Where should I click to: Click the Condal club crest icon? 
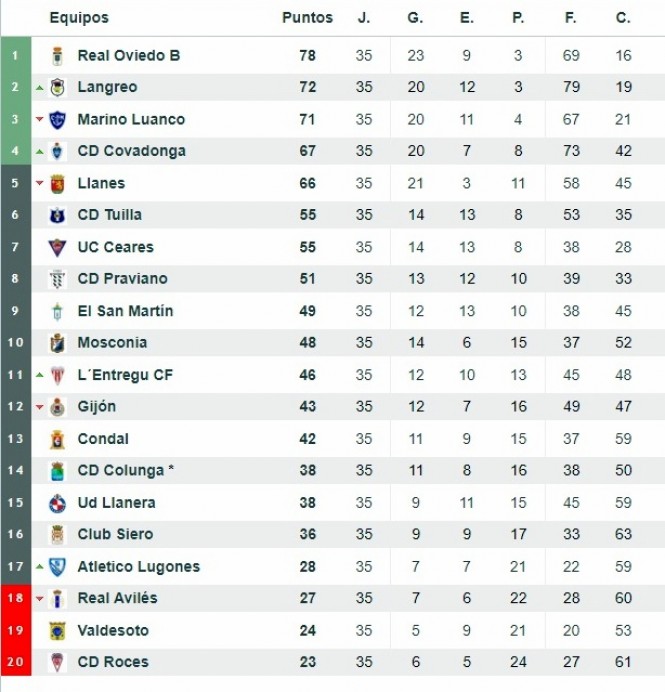(x=57, y=439)
